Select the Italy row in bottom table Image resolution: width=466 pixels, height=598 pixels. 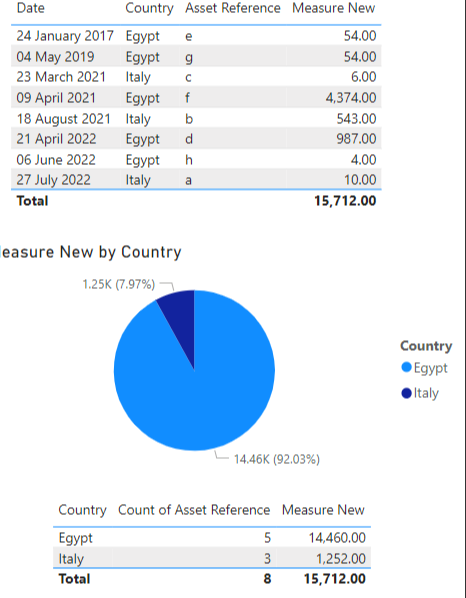[x=212, y=558]
